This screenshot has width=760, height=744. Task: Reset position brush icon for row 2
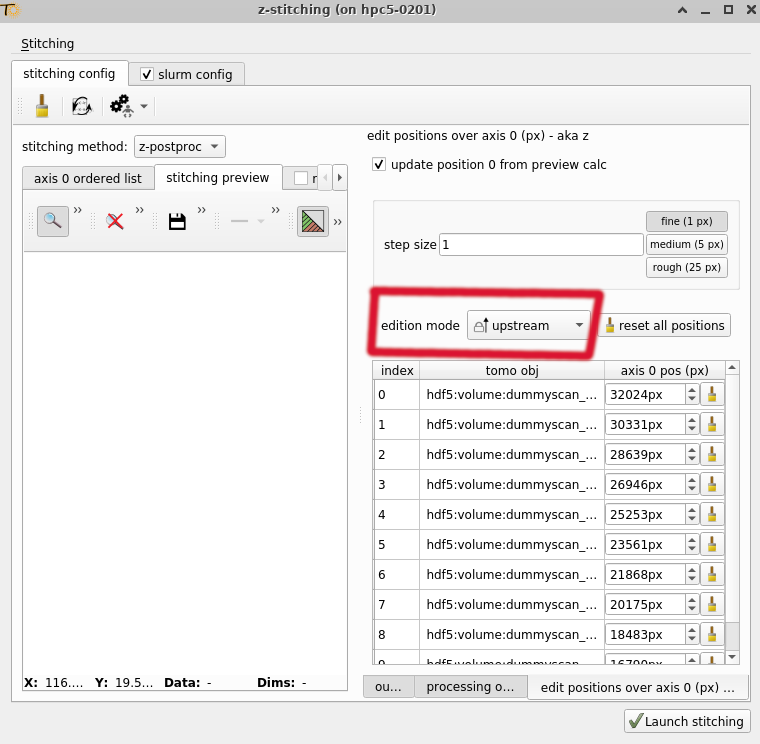tap(712, 455)
